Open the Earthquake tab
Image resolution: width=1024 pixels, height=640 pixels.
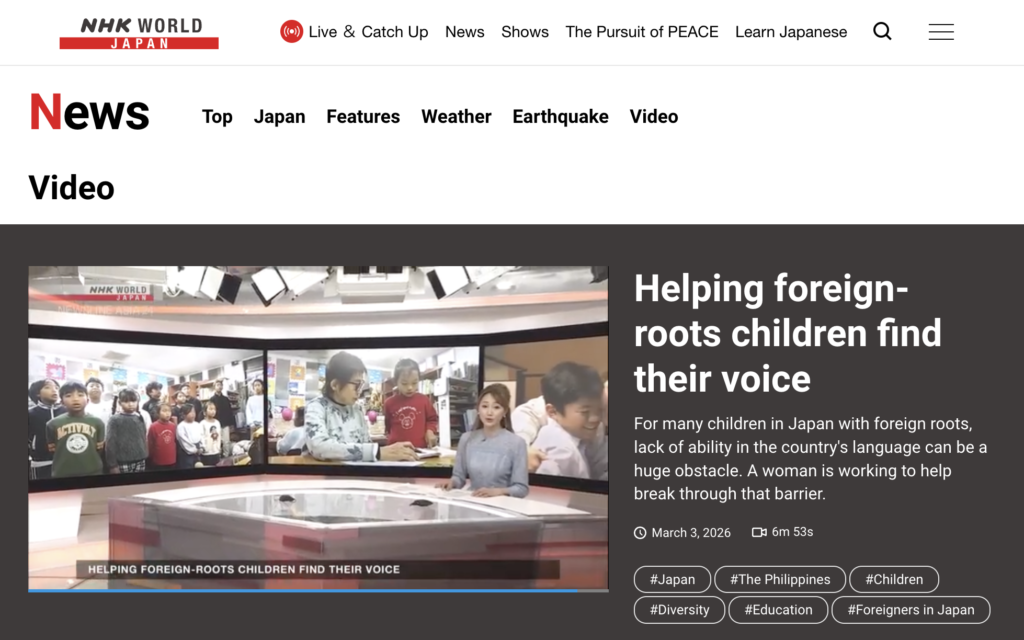click(x=560, y=117)
